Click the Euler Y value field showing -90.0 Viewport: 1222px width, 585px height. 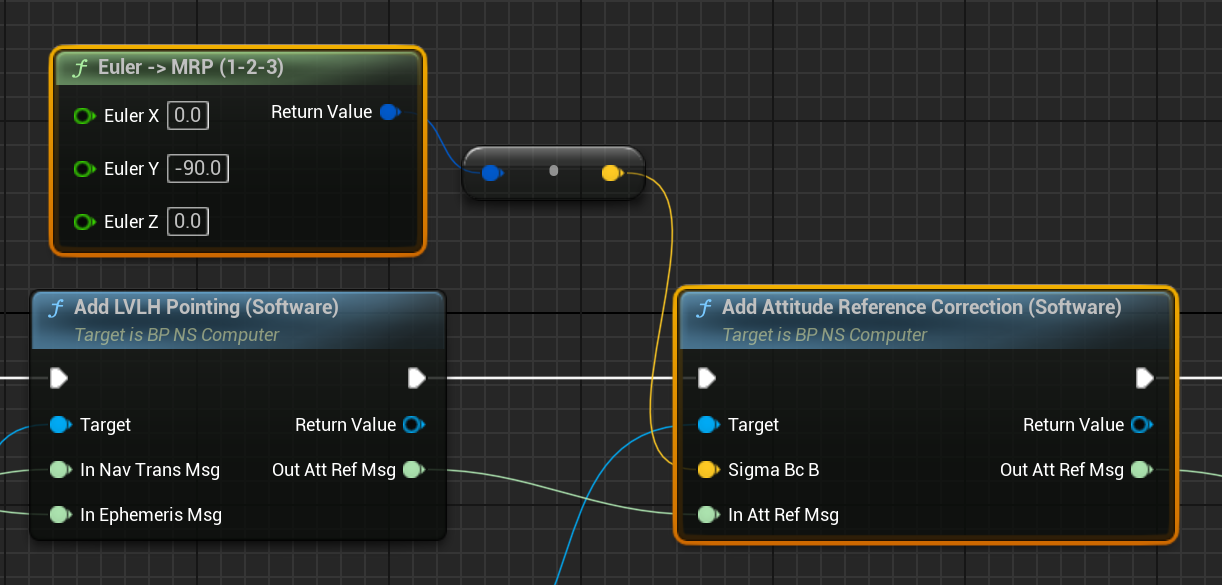[x=198, y=169]
